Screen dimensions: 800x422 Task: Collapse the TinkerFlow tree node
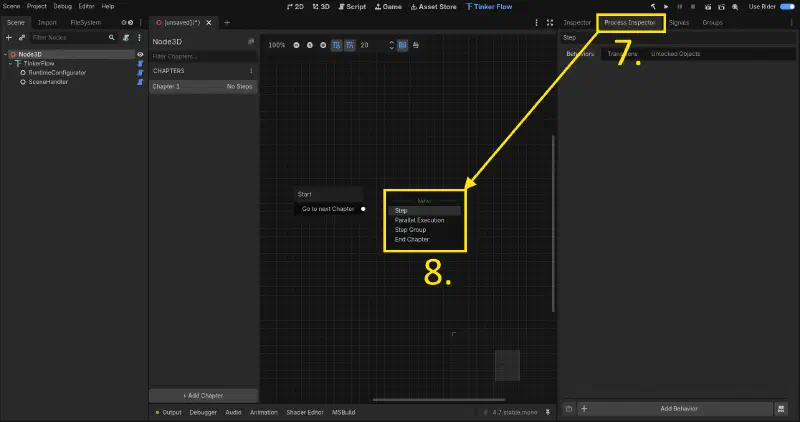click(x=10, y=63)
